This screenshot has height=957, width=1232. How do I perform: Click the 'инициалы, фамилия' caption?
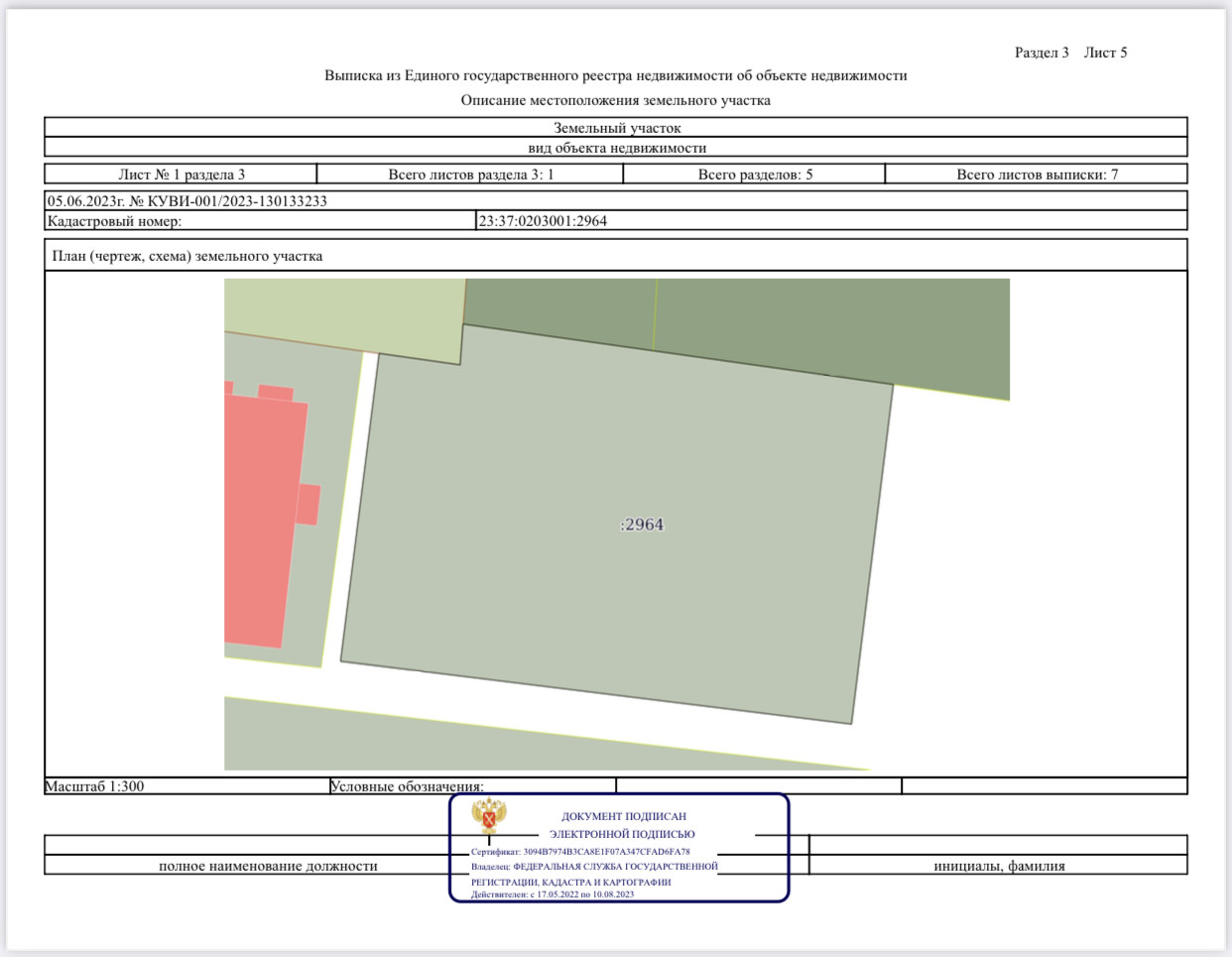[999, 866]
